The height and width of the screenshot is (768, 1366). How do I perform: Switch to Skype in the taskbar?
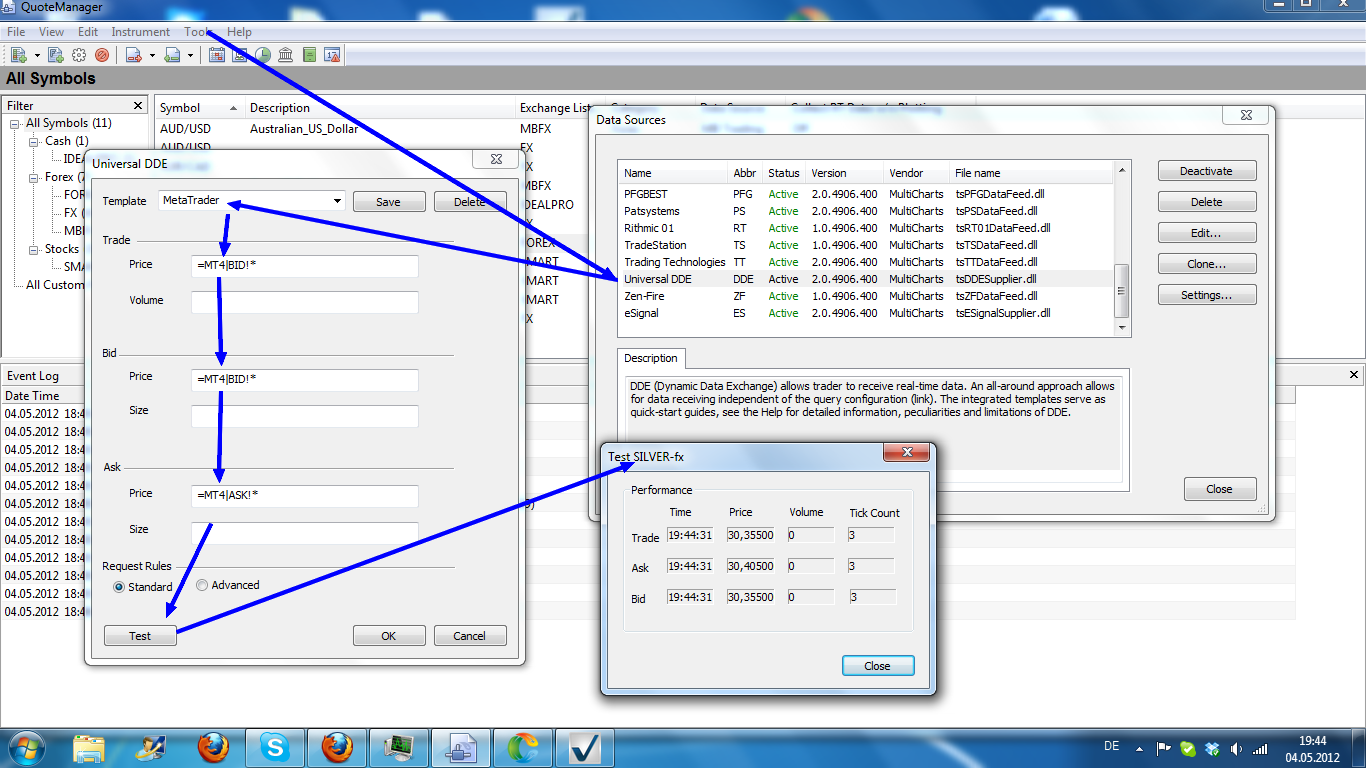[x=275, y=748]
